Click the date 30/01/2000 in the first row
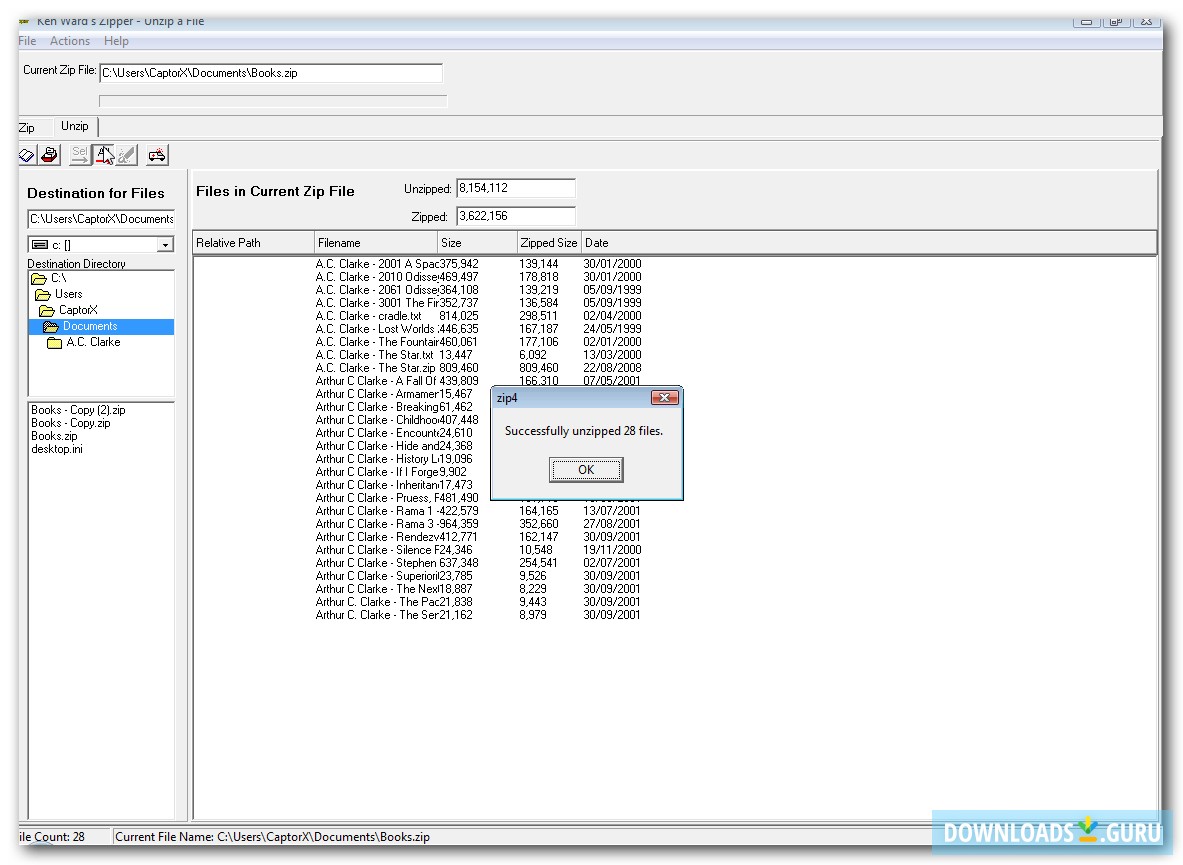 point(612,264)
